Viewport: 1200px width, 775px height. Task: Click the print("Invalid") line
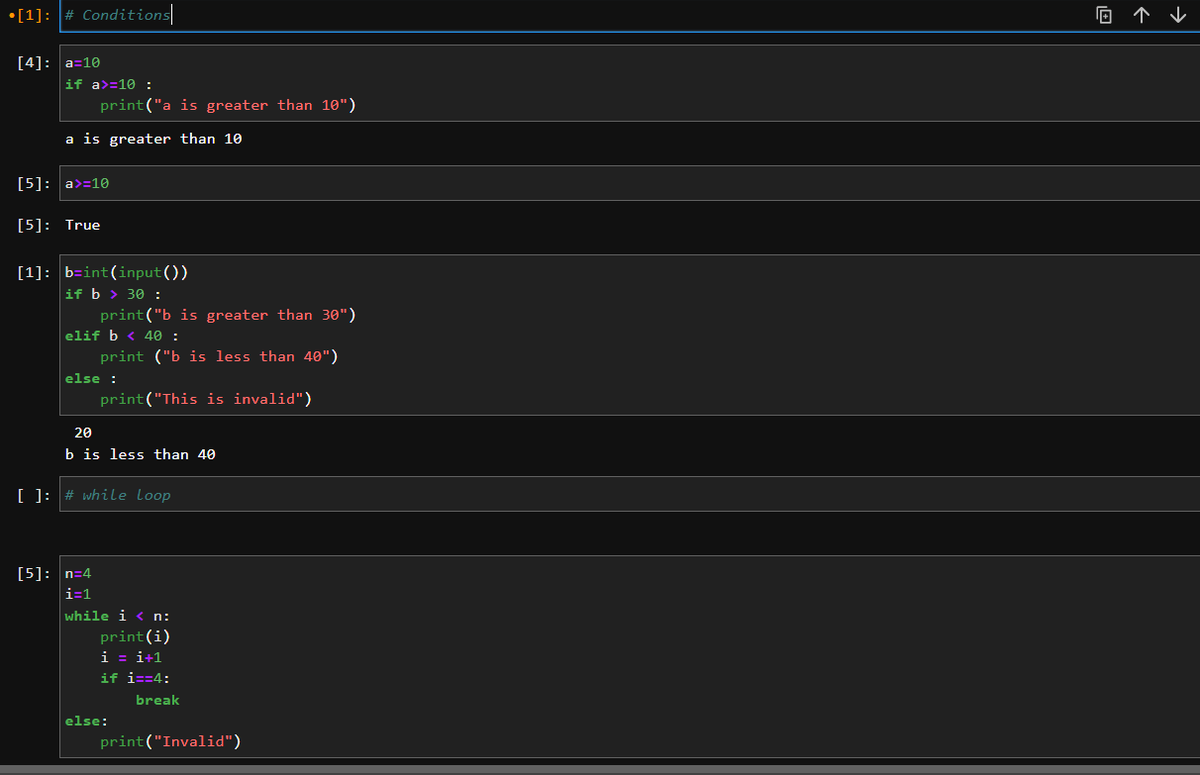[x=171, y=742]
